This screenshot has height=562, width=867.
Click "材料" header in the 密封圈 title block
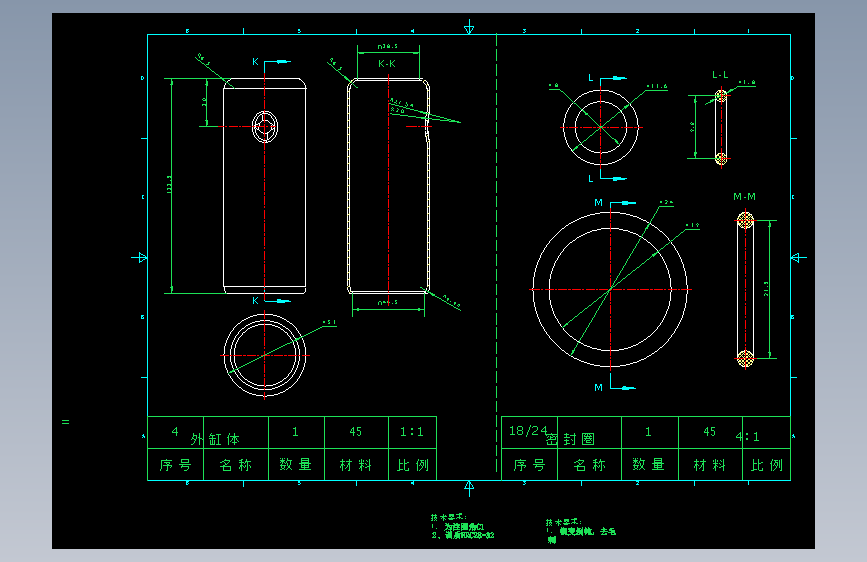point(710,465)
